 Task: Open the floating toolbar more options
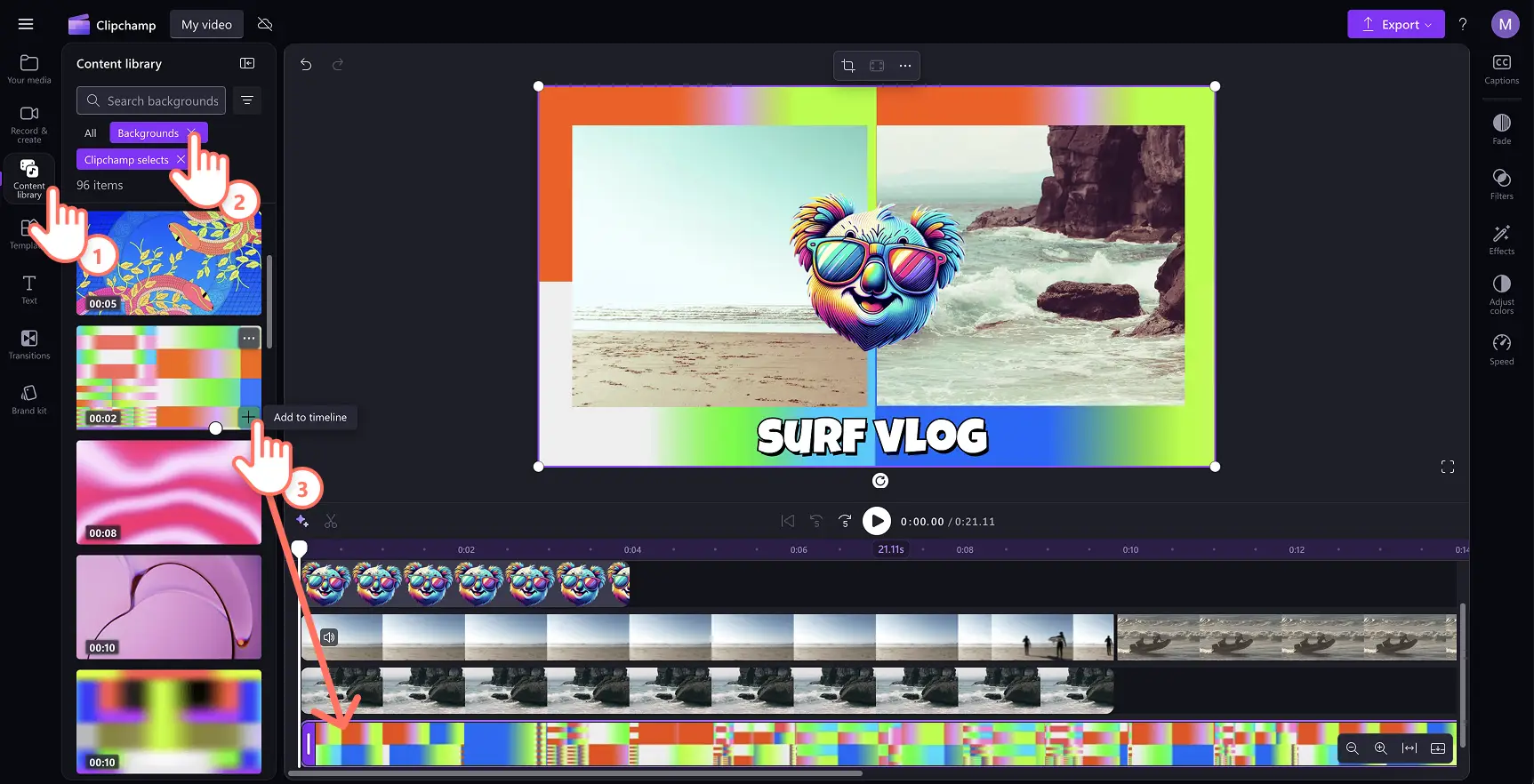click(905, 65)
